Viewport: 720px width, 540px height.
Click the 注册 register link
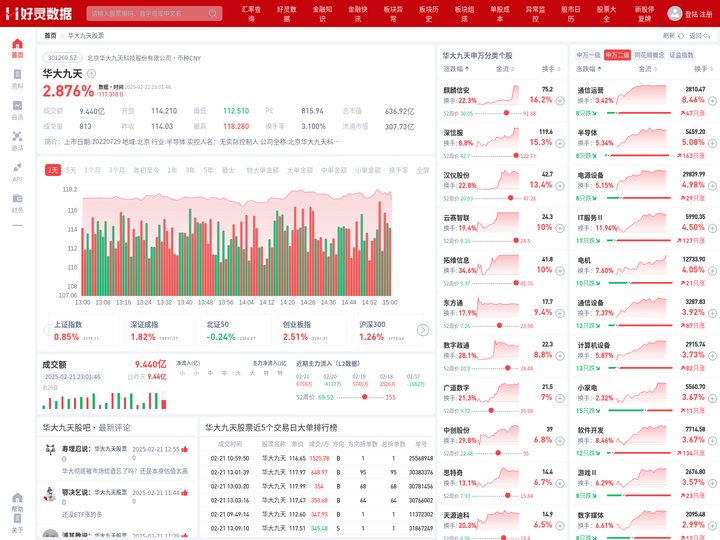706,14
